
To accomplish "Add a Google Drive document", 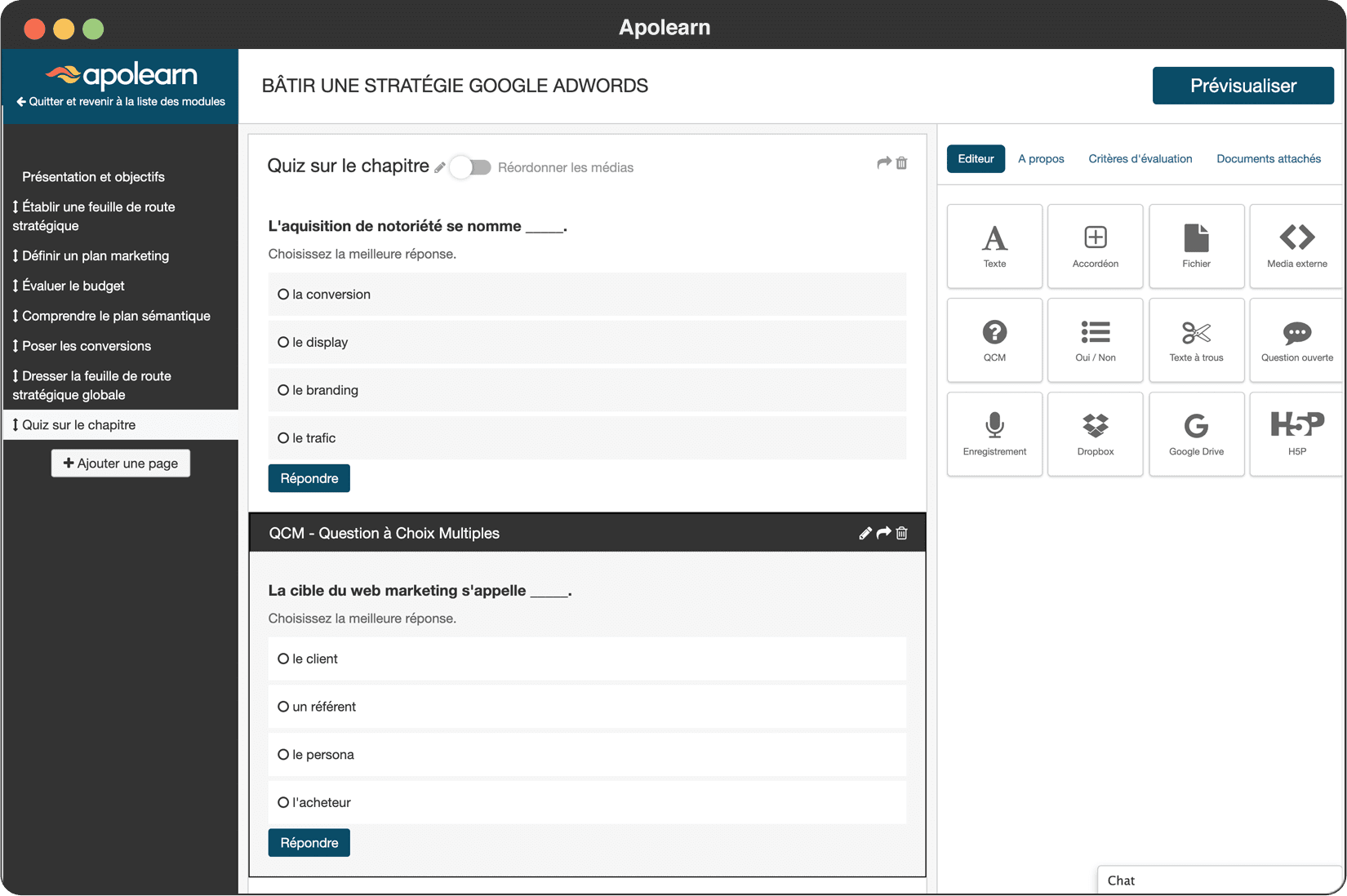I will click(1196, 434).
